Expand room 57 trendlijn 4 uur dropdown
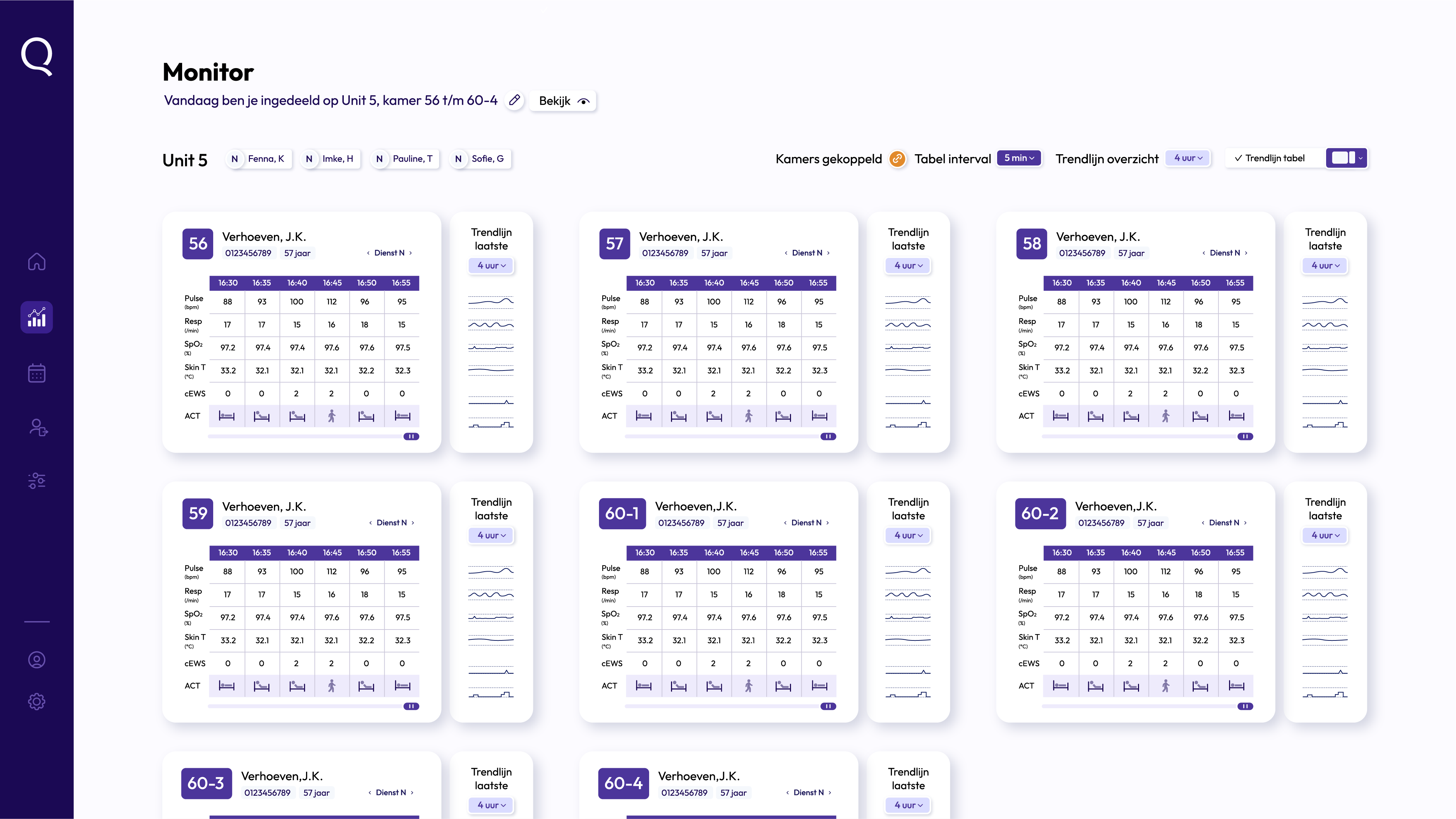This screenshot has width=1456, height=819. [x=908, y=266]
